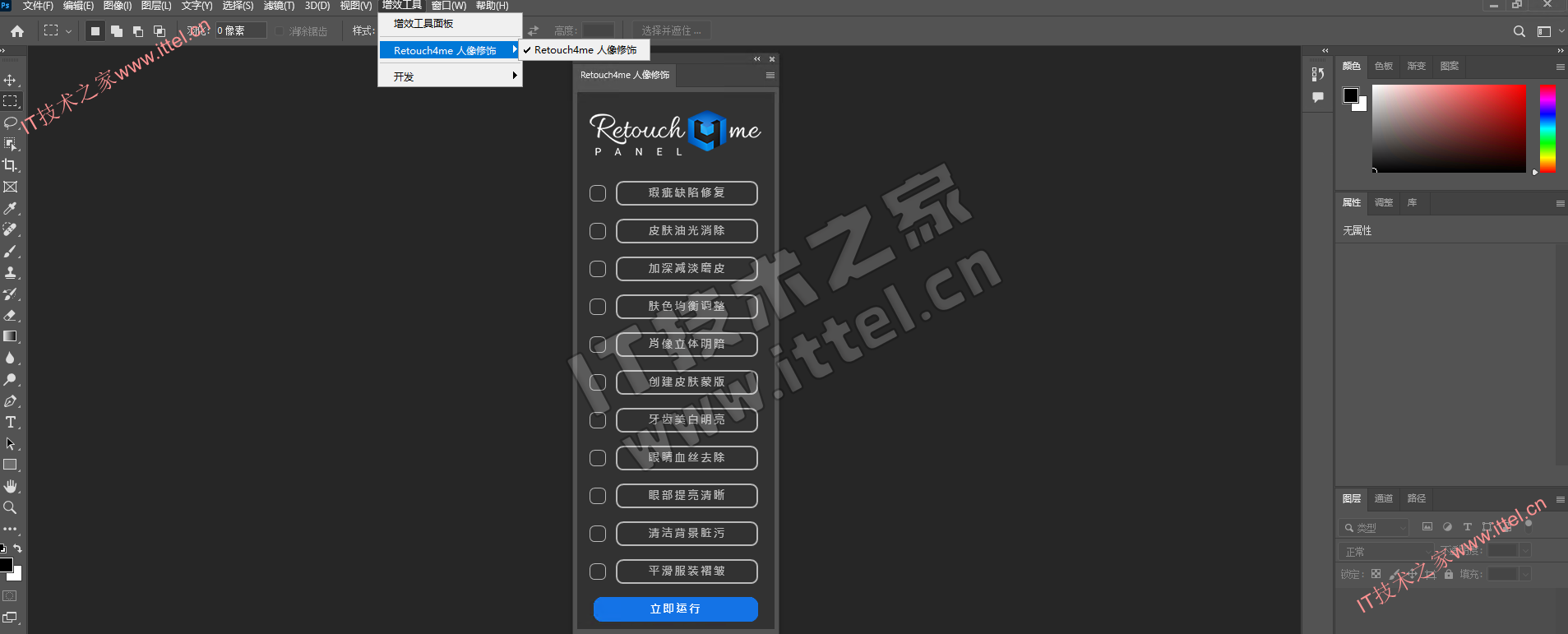Screen dimensions: 1568x634
Task: Select the Eyedropper tool
Action: (10, 208)
